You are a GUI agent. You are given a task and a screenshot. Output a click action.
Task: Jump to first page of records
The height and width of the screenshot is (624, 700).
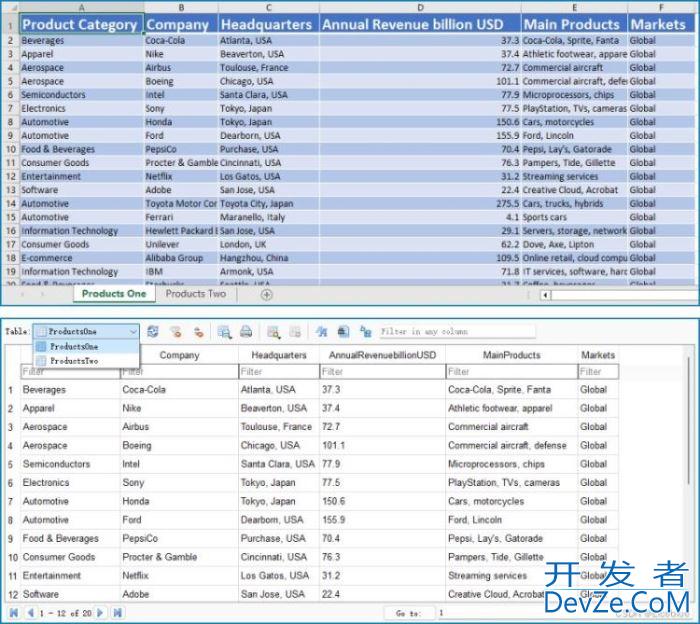pyautogui.click(x=14, y=613)
